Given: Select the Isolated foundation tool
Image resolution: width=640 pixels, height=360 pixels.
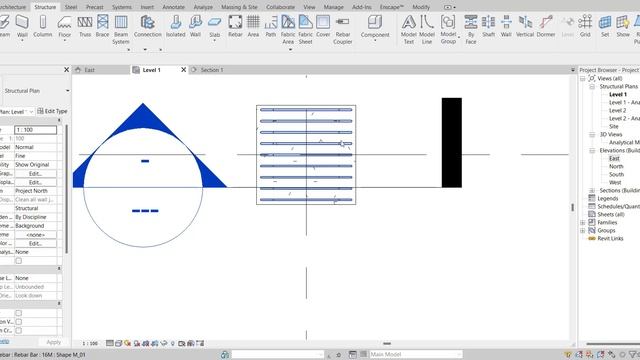Looking at the screenshot, I should pyautogui.click(x=176, y=27).
